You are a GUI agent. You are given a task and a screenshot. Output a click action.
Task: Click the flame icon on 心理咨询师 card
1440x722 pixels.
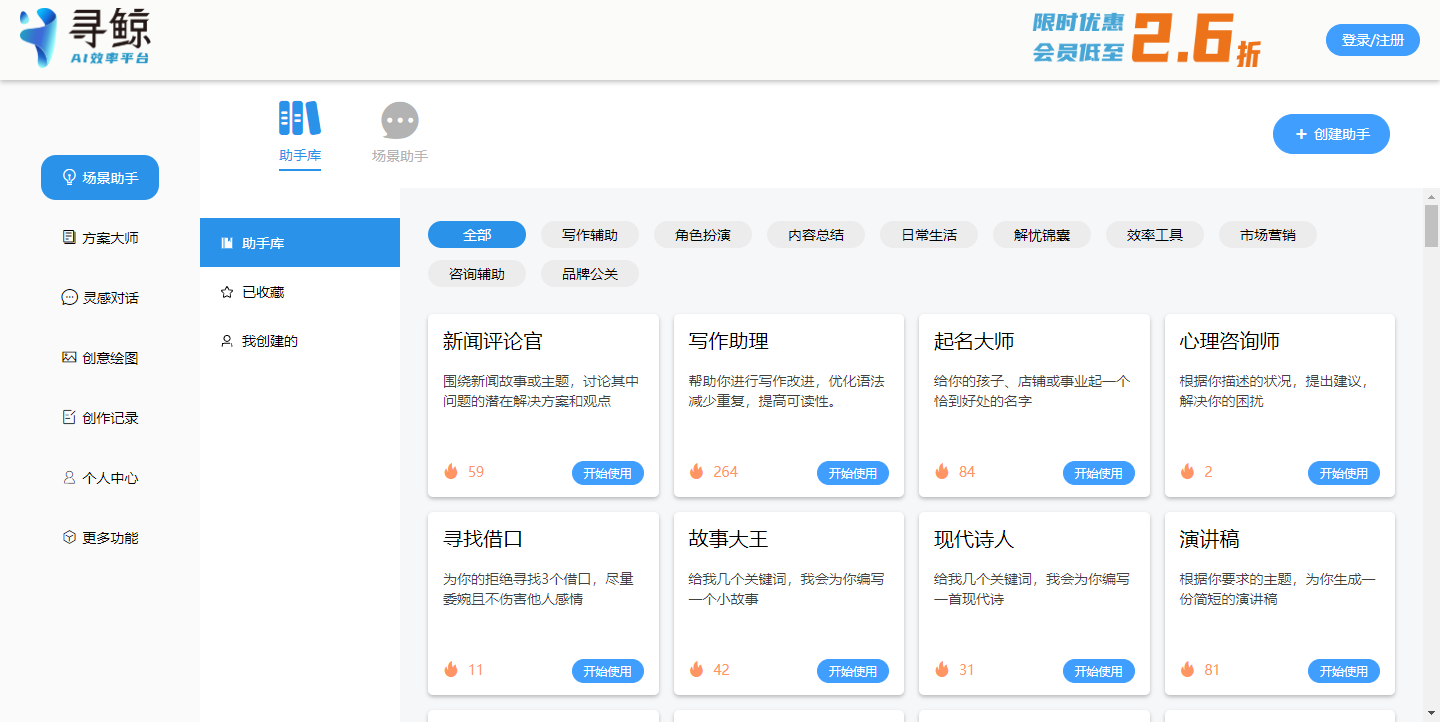[1187, 471]
